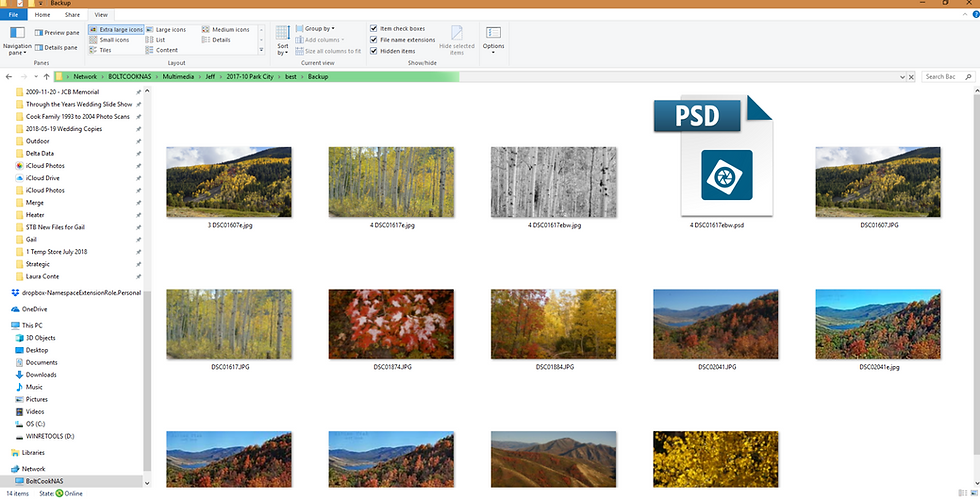This screenshot has height=499, width=980.
Task: Open Videos under This PC
Action: [30, 411]
